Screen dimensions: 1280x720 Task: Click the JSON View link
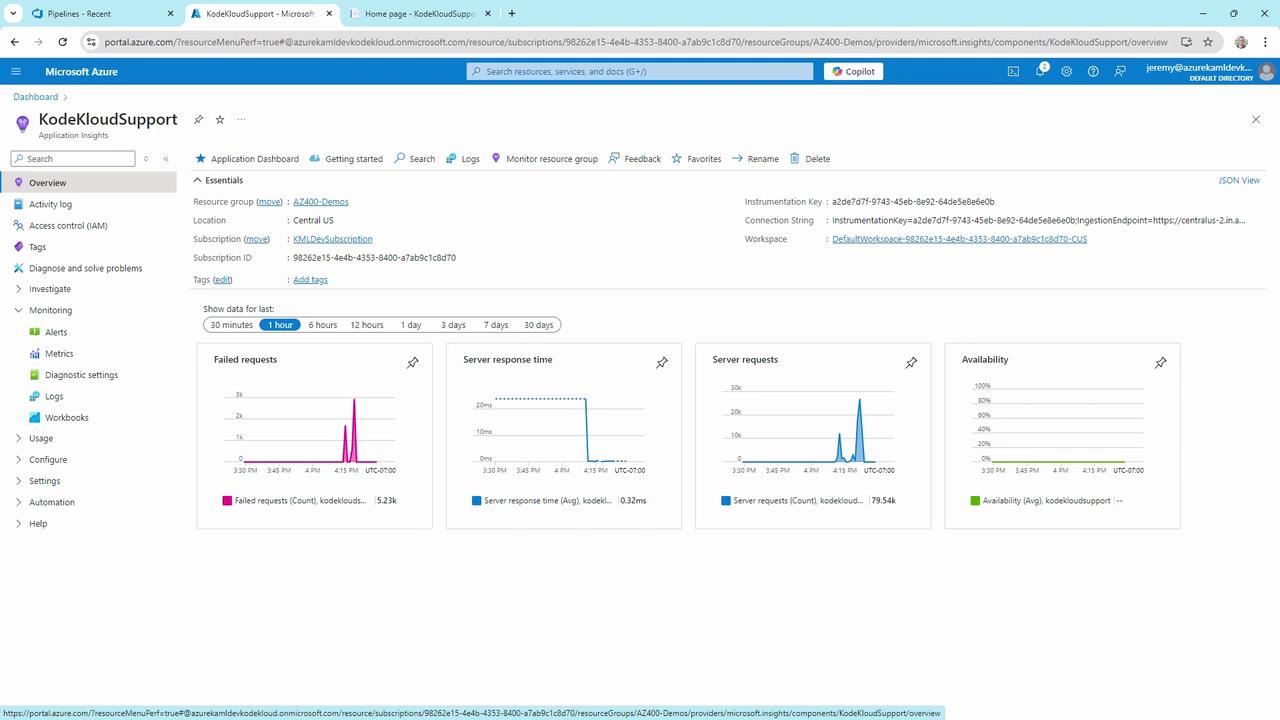1239,180
